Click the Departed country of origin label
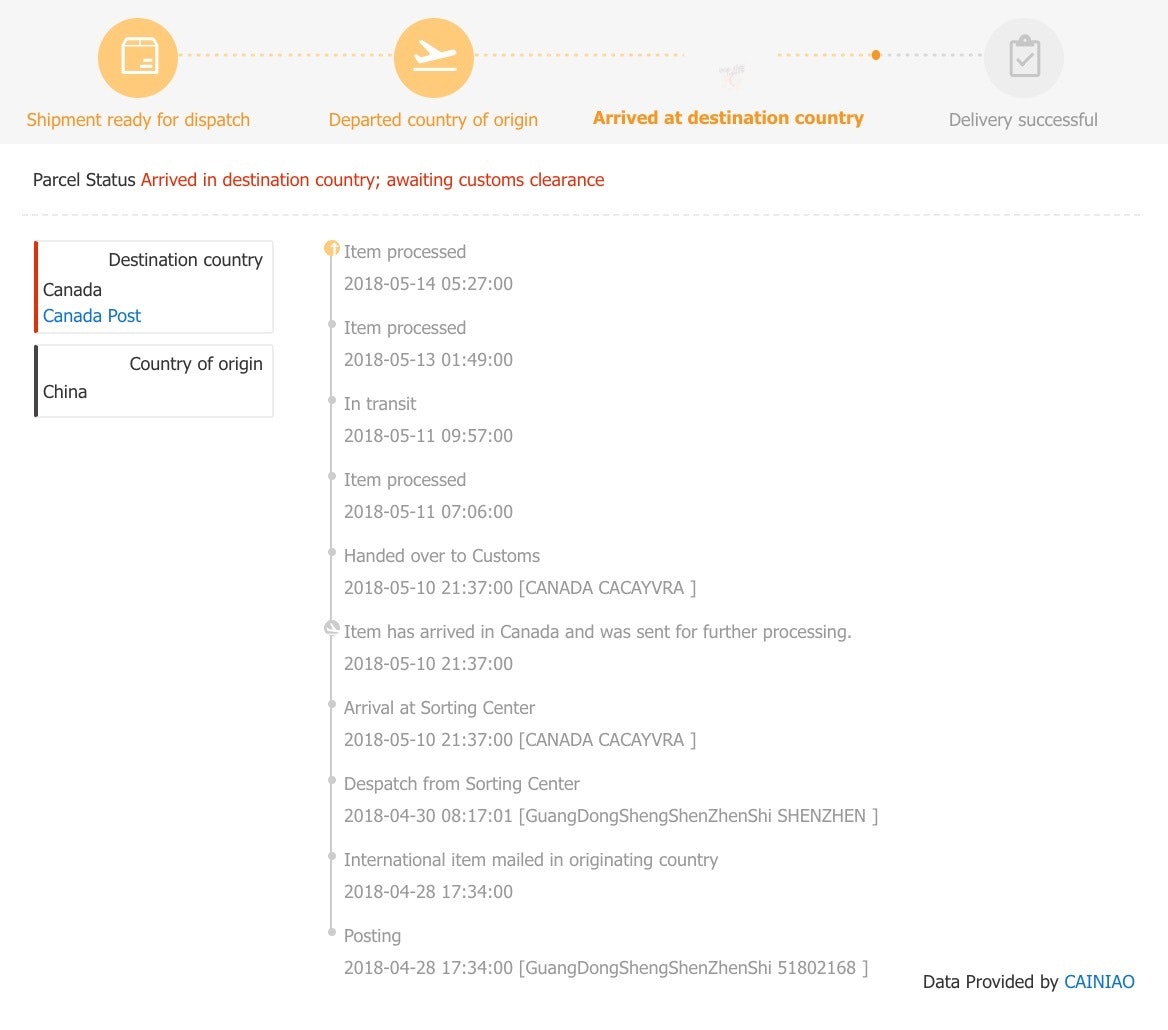The width and height of the screenshot is (1168, 1030). (433, 120)
